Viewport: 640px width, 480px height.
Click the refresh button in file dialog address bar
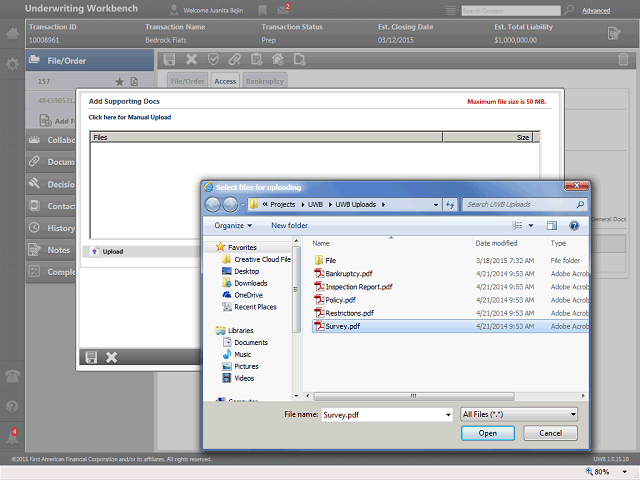tap(450, 204)
